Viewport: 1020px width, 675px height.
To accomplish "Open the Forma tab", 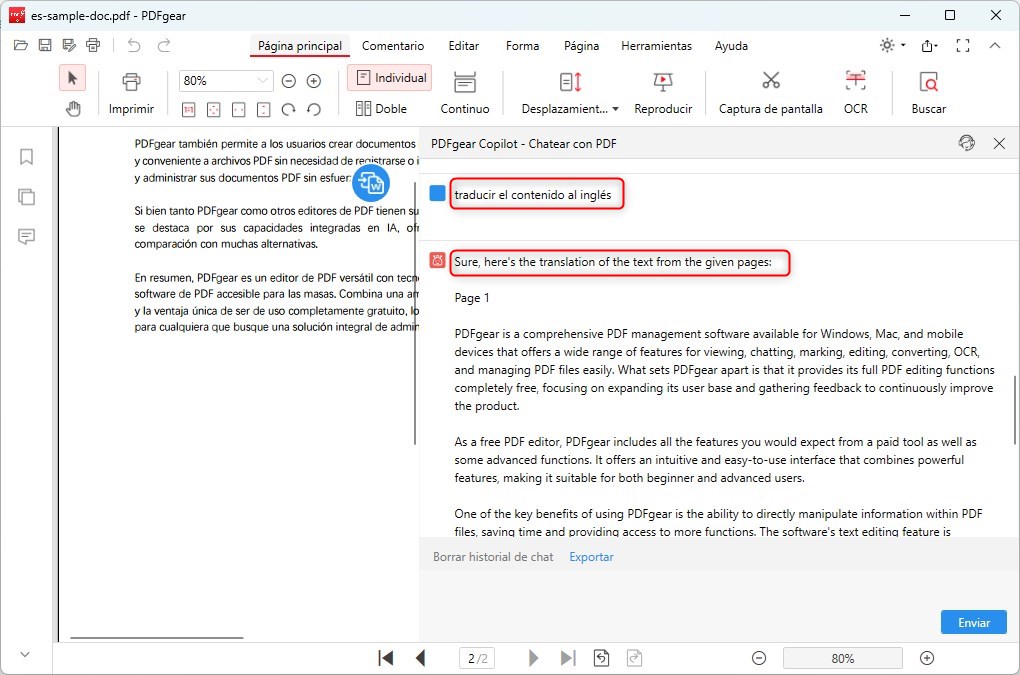I will pos(522,46).
